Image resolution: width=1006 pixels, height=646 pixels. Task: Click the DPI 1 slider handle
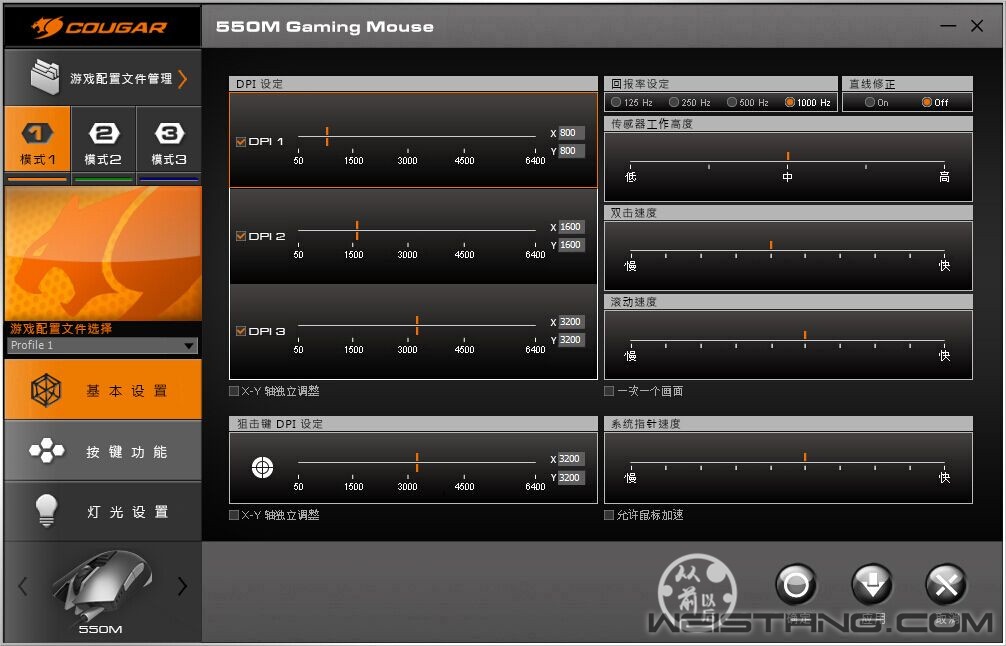tap(327, 136)
